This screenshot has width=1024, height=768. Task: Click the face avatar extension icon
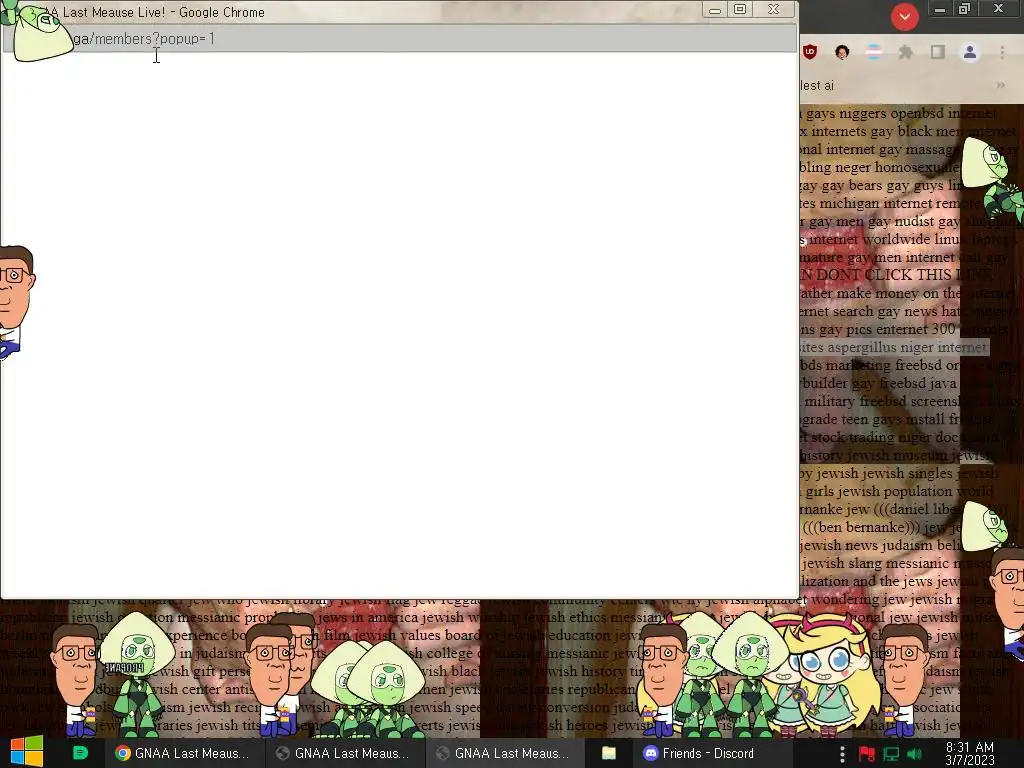[x=842, y=52]
